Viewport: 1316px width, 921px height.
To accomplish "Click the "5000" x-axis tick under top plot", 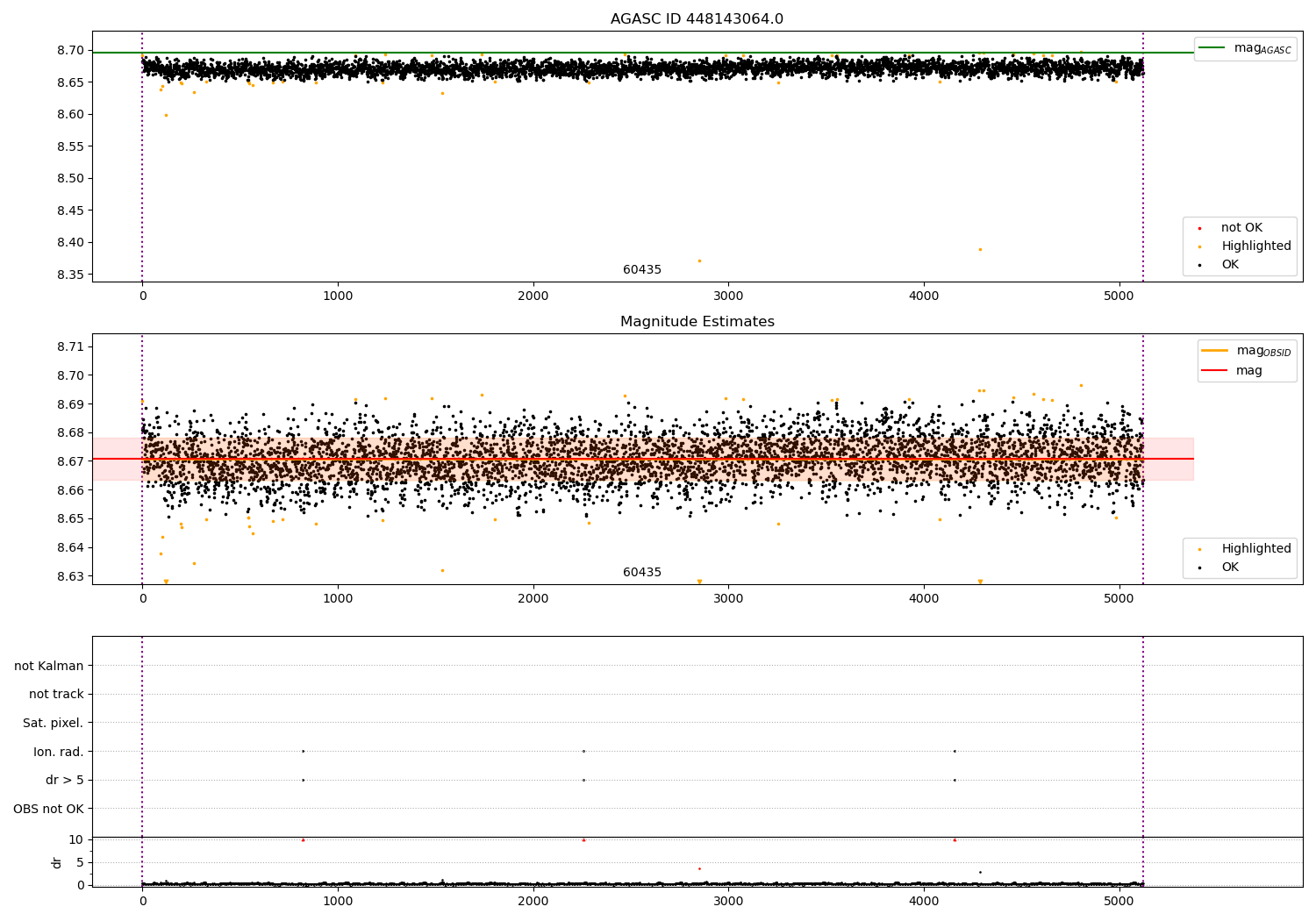I will tap(1119, 296).
